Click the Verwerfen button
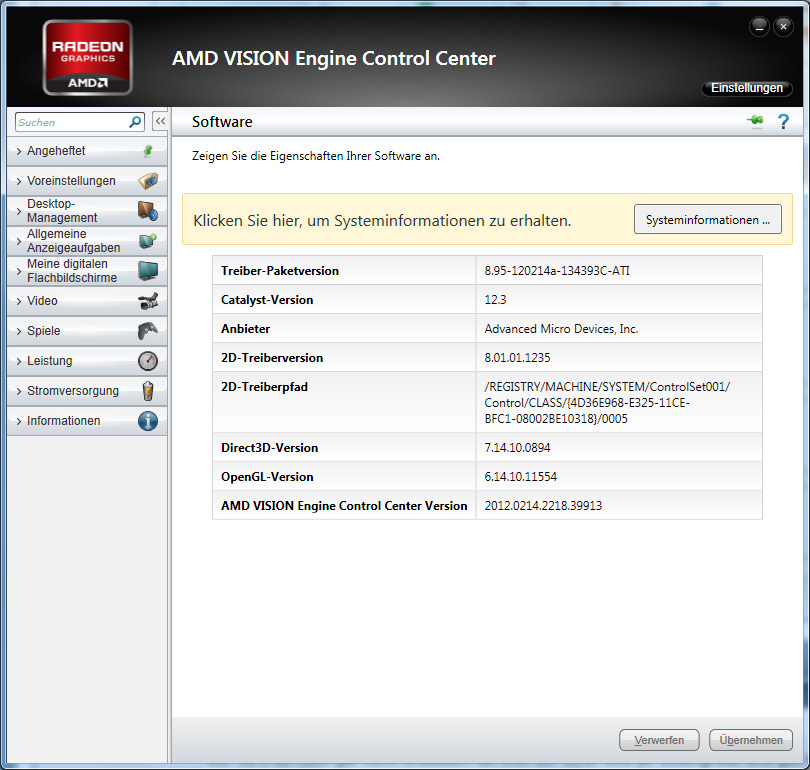810x770 pixels. (x=659, y=740)
